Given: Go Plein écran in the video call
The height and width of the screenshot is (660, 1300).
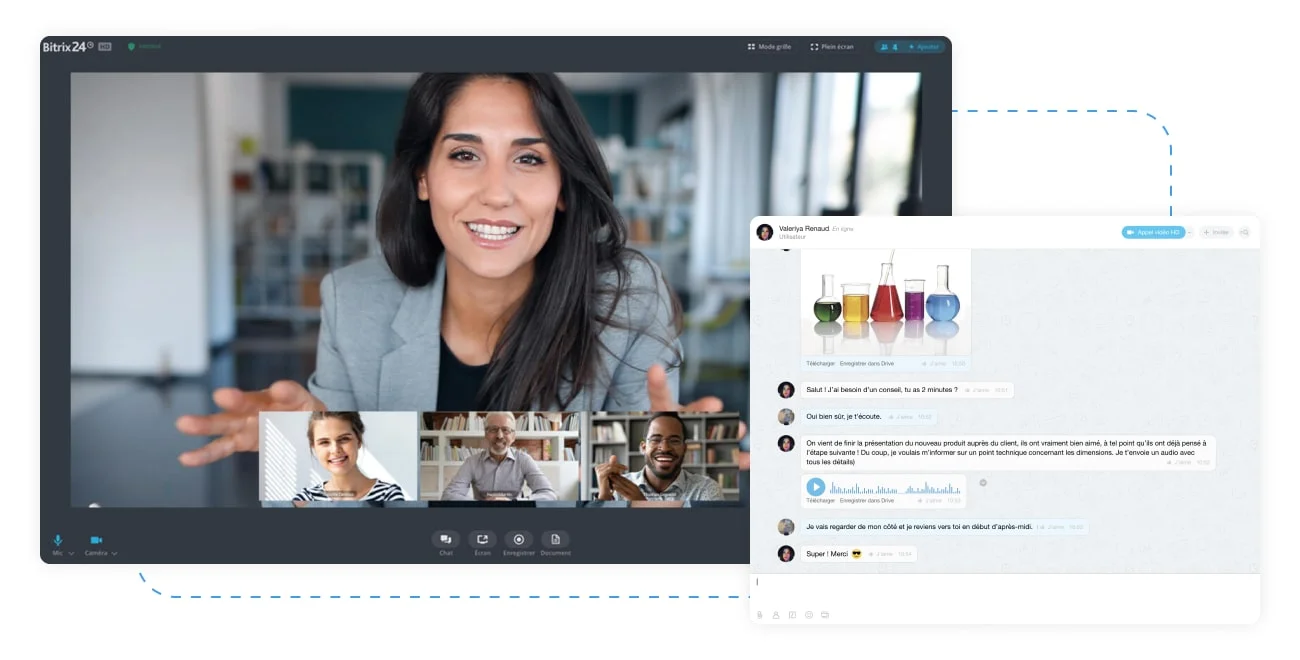Looking at the screenshot, I should [832, 47].
